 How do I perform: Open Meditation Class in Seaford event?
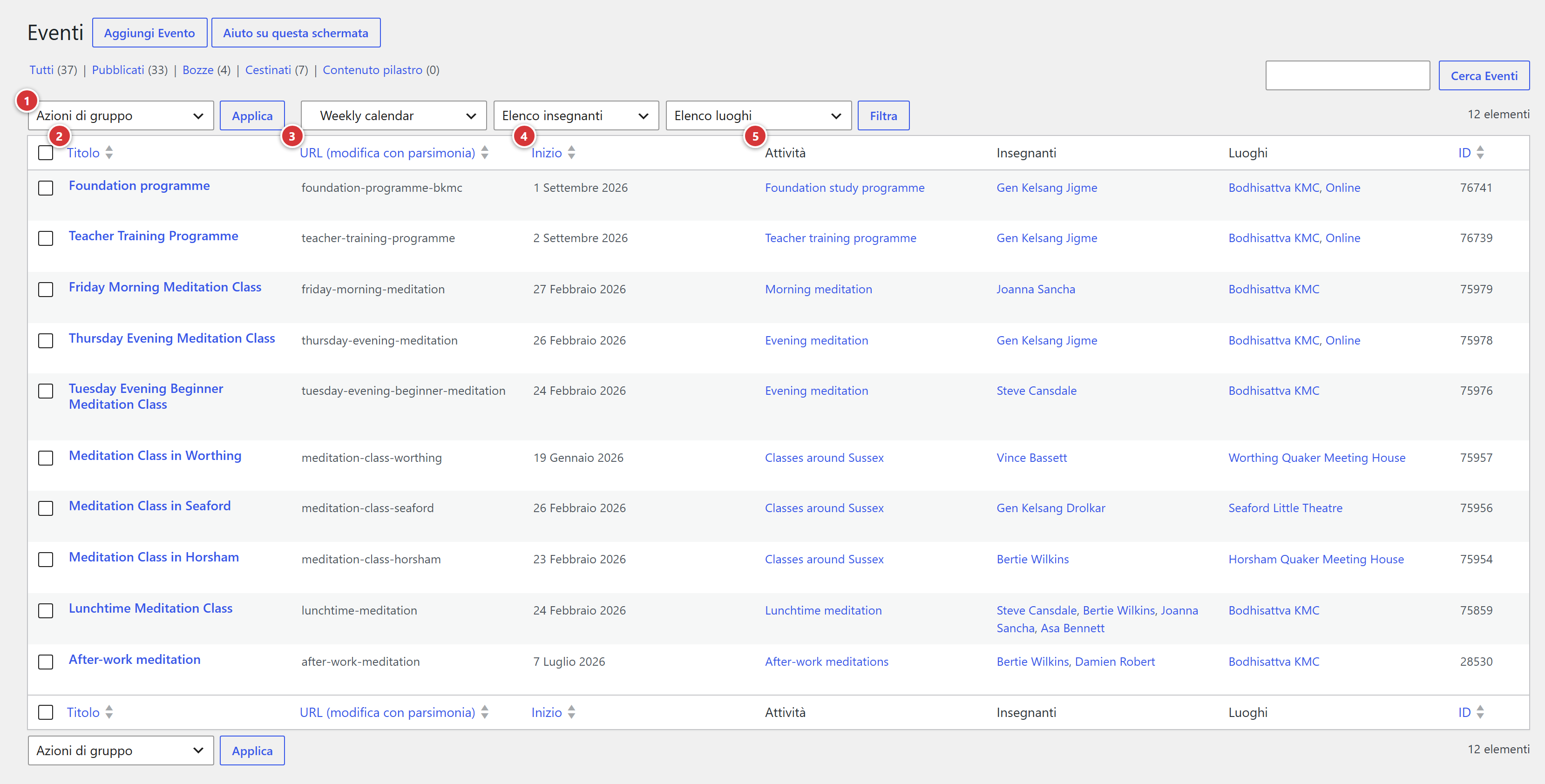(x=150, y=506)
